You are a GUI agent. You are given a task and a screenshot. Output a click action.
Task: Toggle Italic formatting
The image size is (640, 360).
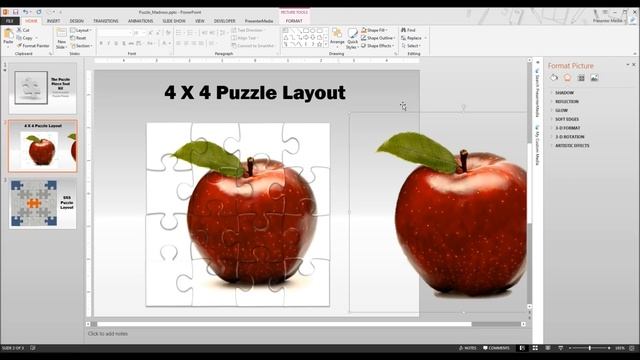pos(108,43)
